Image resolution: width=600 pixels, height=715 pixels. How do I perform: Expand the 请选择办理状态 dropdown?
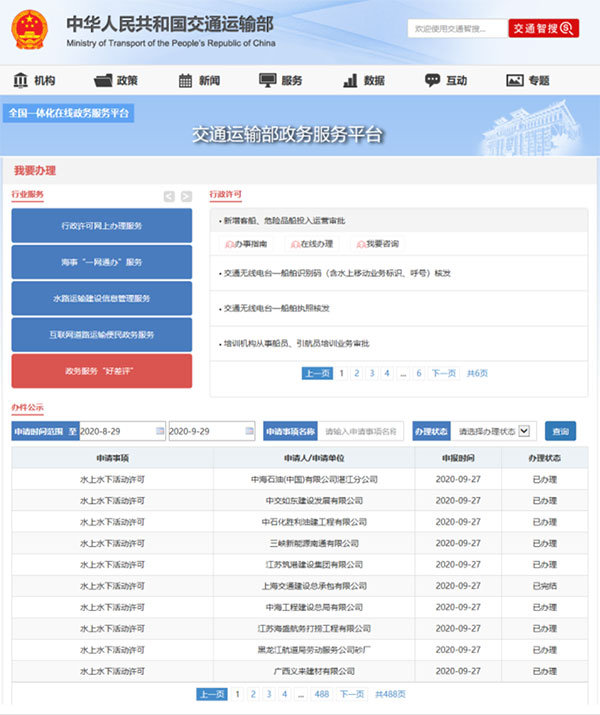(x=523, y=431)
